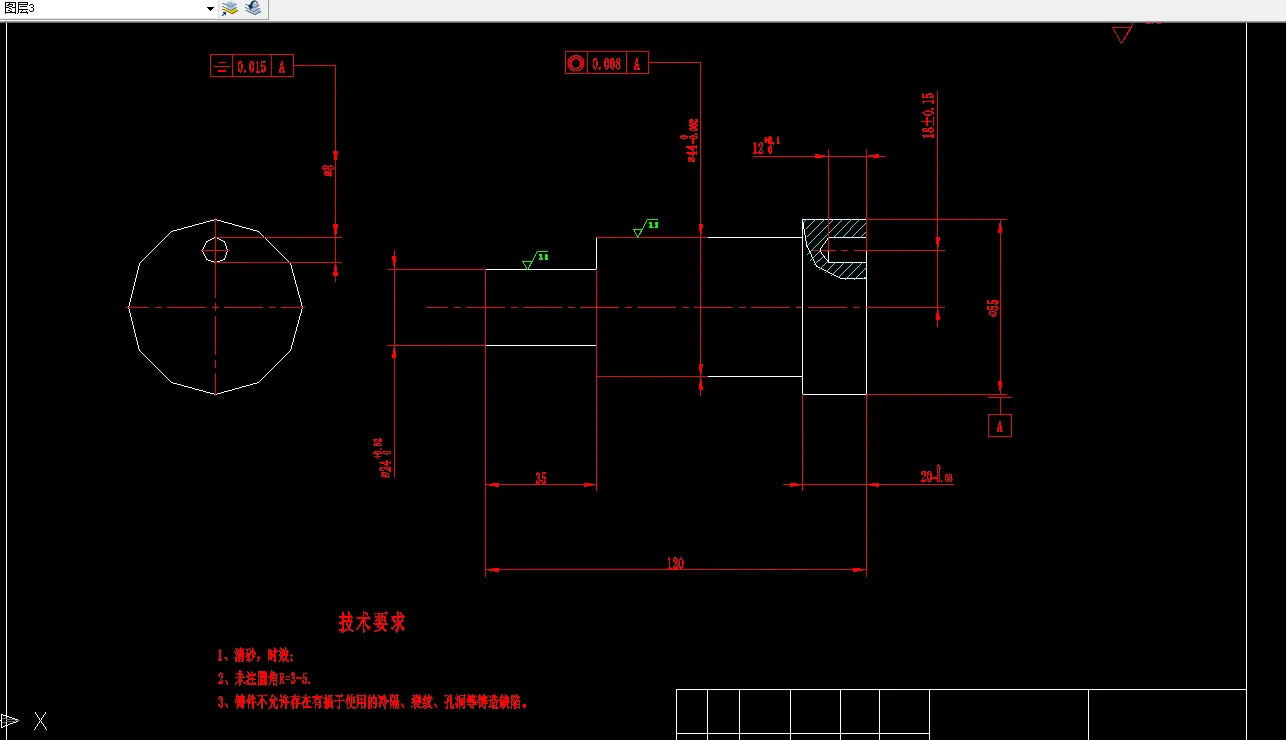1286x740 pixels.
Task: Click the 18±0.15 dimension text
Action: pyautogui.click(x=928, y=115)
